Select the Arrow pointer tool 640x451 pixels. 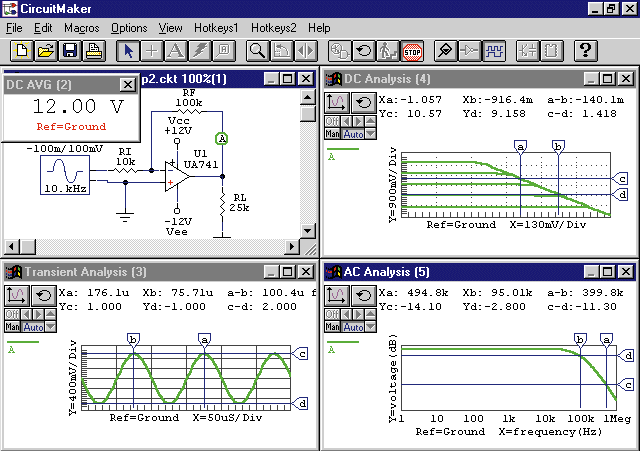pyautogui.click(x=128, y=51)
